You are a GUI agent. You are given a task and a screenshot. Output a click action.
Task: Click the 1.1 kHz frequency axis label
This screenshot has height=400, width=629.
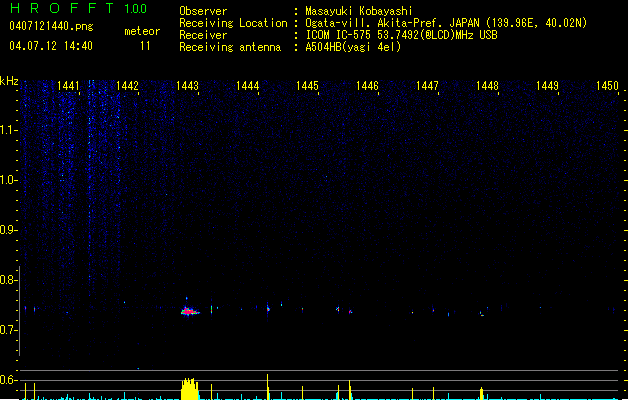(x=9, y=130)
